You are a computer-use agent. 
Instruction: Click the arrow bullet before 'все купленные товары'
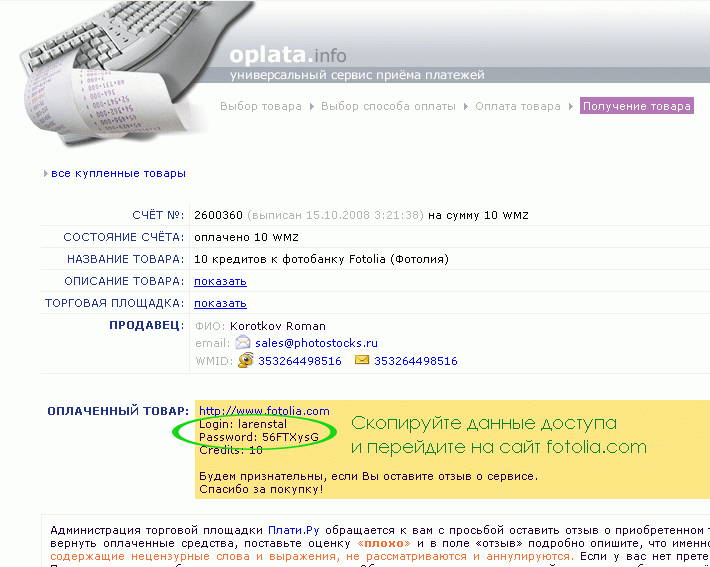coord(46,173)
